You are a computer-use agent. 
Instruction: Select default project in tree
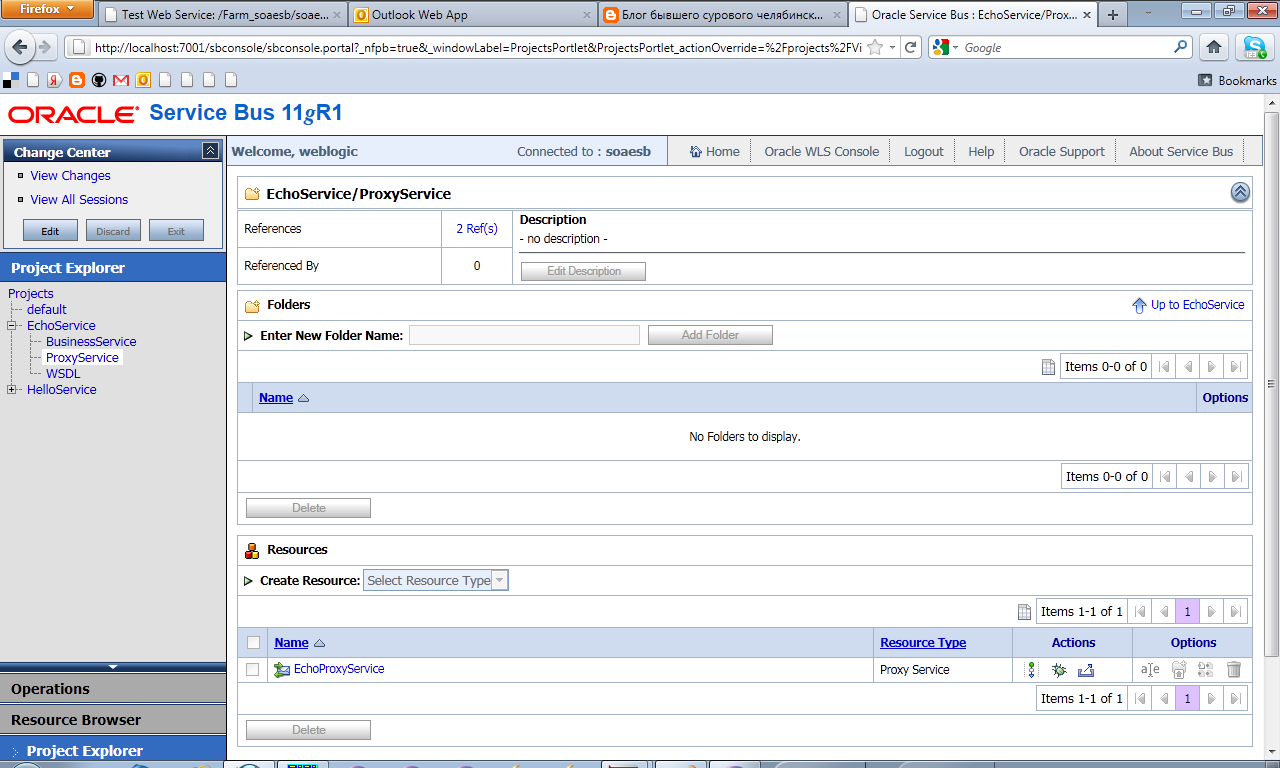click(47, 310)
